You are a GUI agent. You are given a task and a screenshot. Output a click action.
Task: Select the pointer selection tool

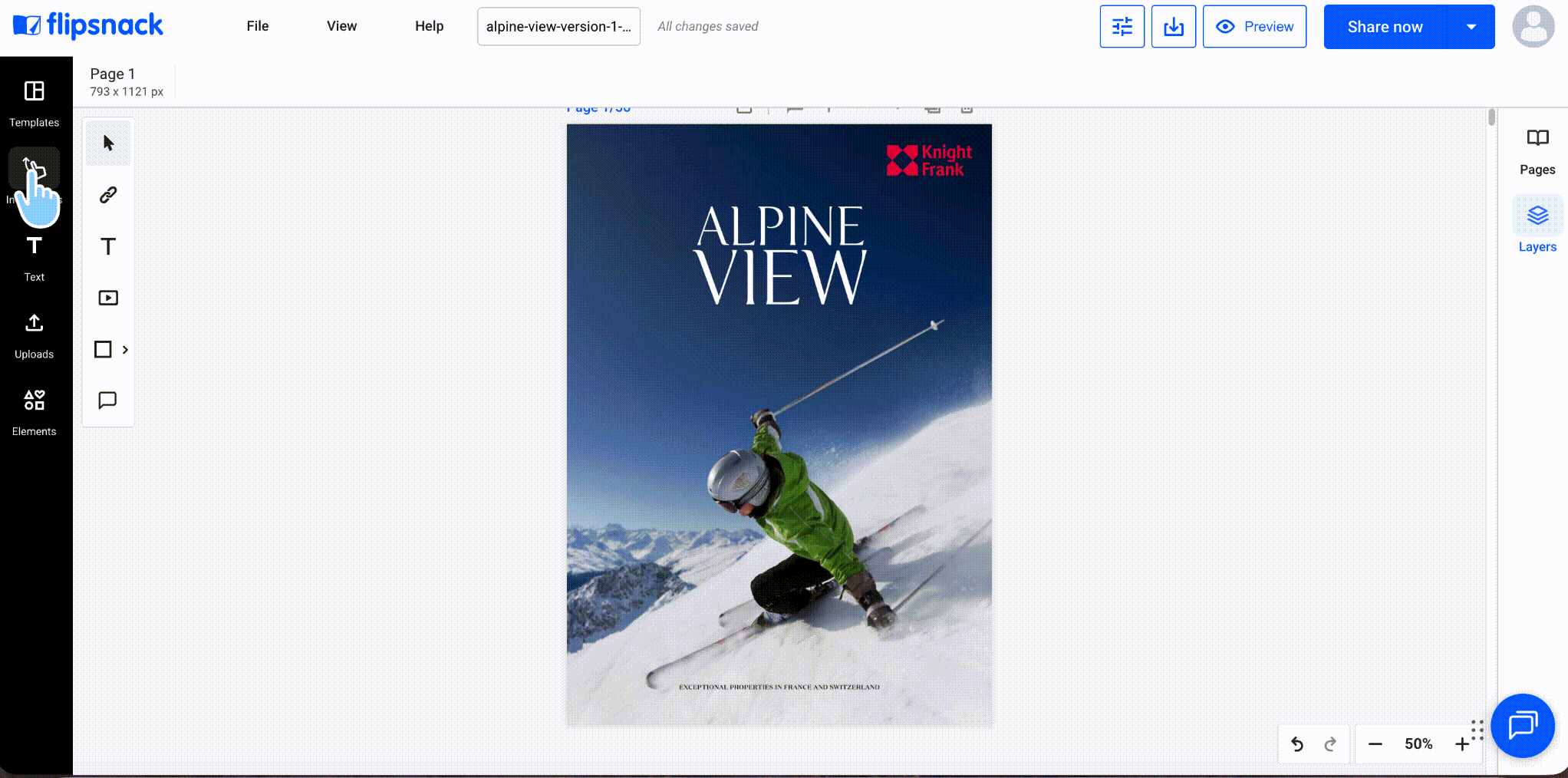coord(108,143)
